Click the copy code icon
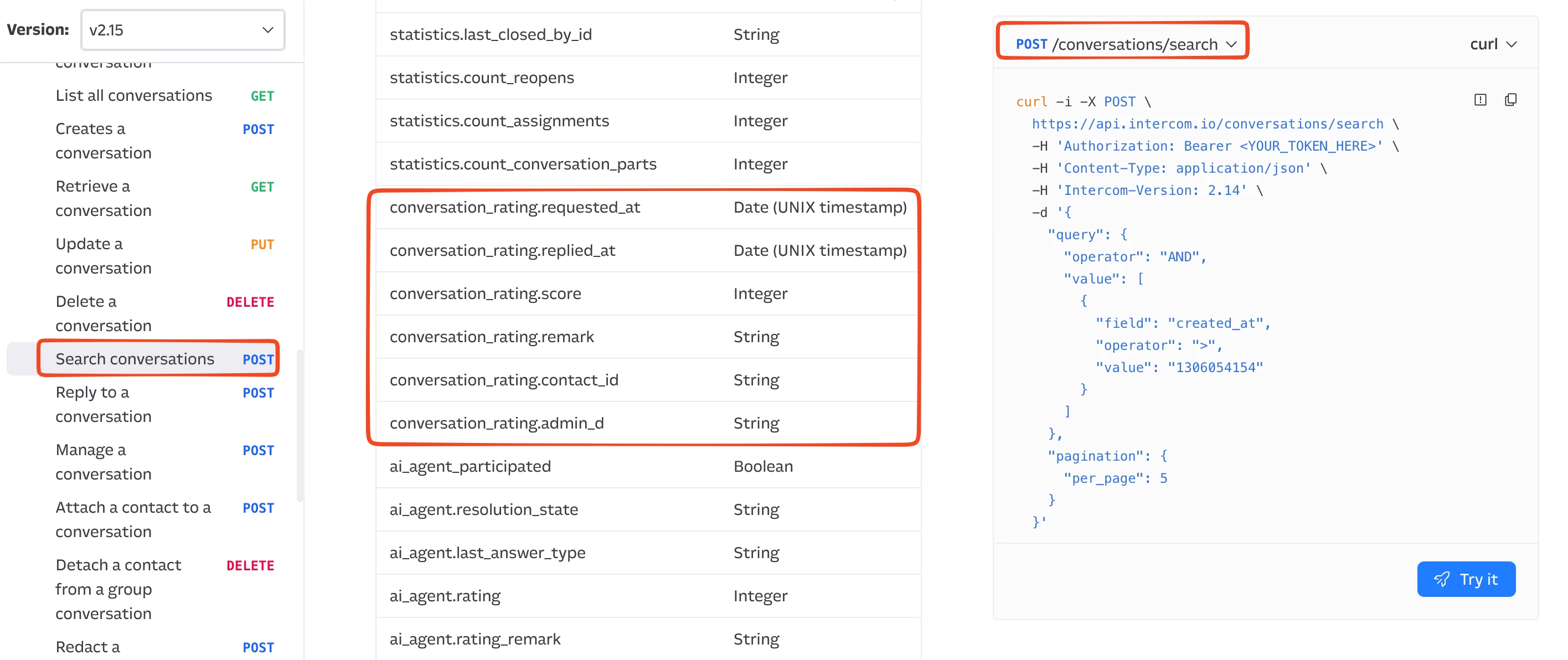 pyautogui.click(x=1510, y=100)
